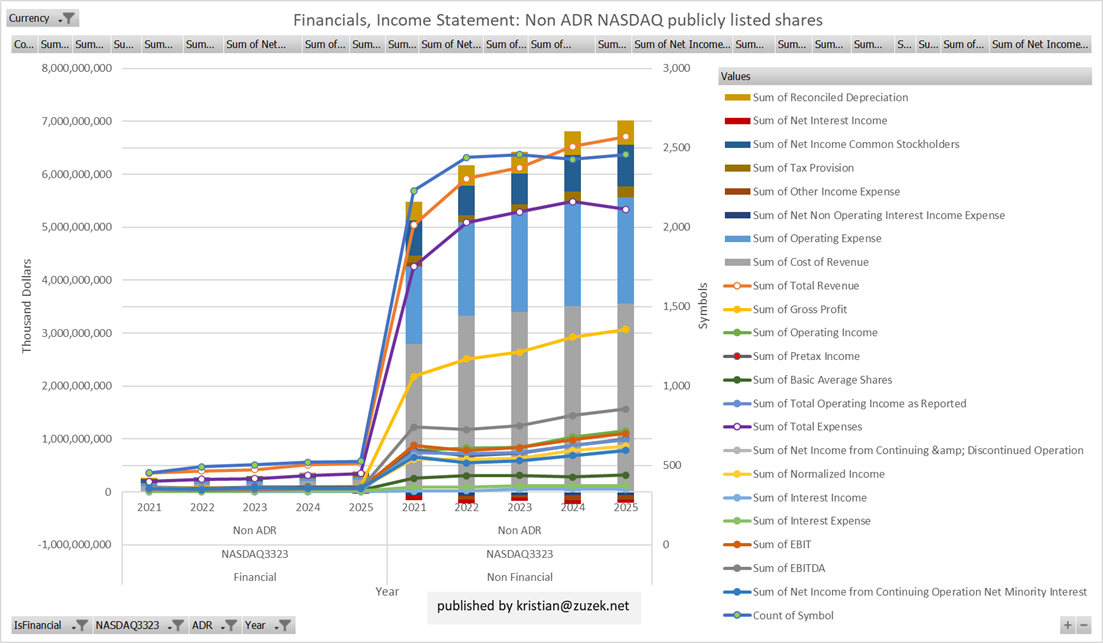This screenshot has width=1103, height=643.
Task: Click the rightmost 'Sum of Net Income...' field button
Action: coord(1040,44)
